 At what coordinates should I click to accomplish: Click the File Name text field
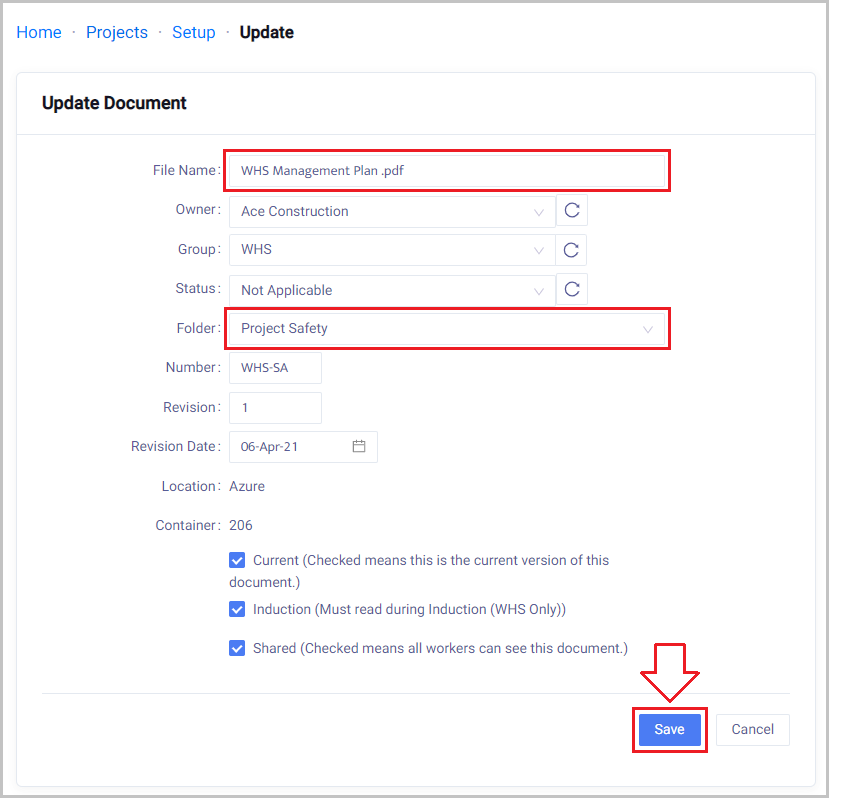(446, 171)
